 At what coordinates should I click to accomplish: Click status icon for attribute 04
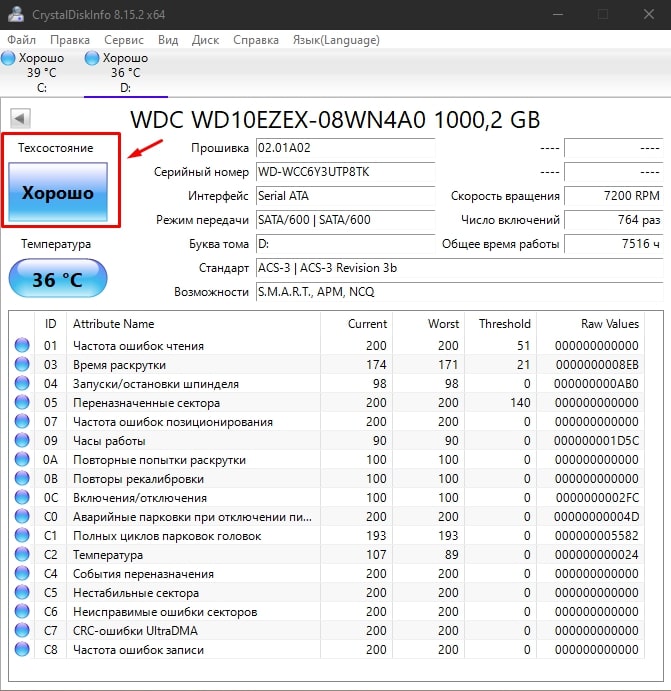[x=22, y=383]
